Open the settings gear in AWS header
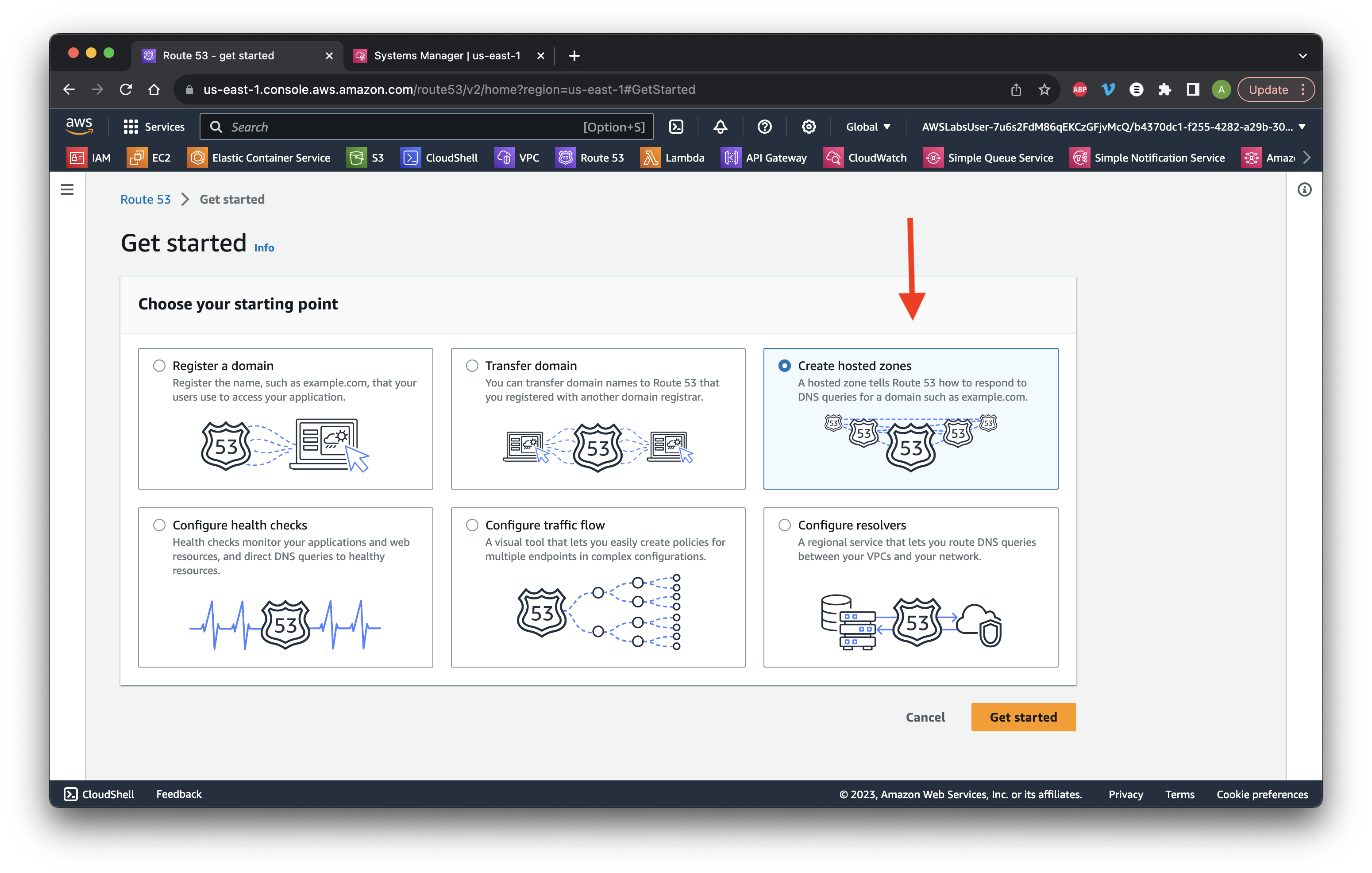The height and width of the screenshot is (873, 1372). click(x=809, y=127)
